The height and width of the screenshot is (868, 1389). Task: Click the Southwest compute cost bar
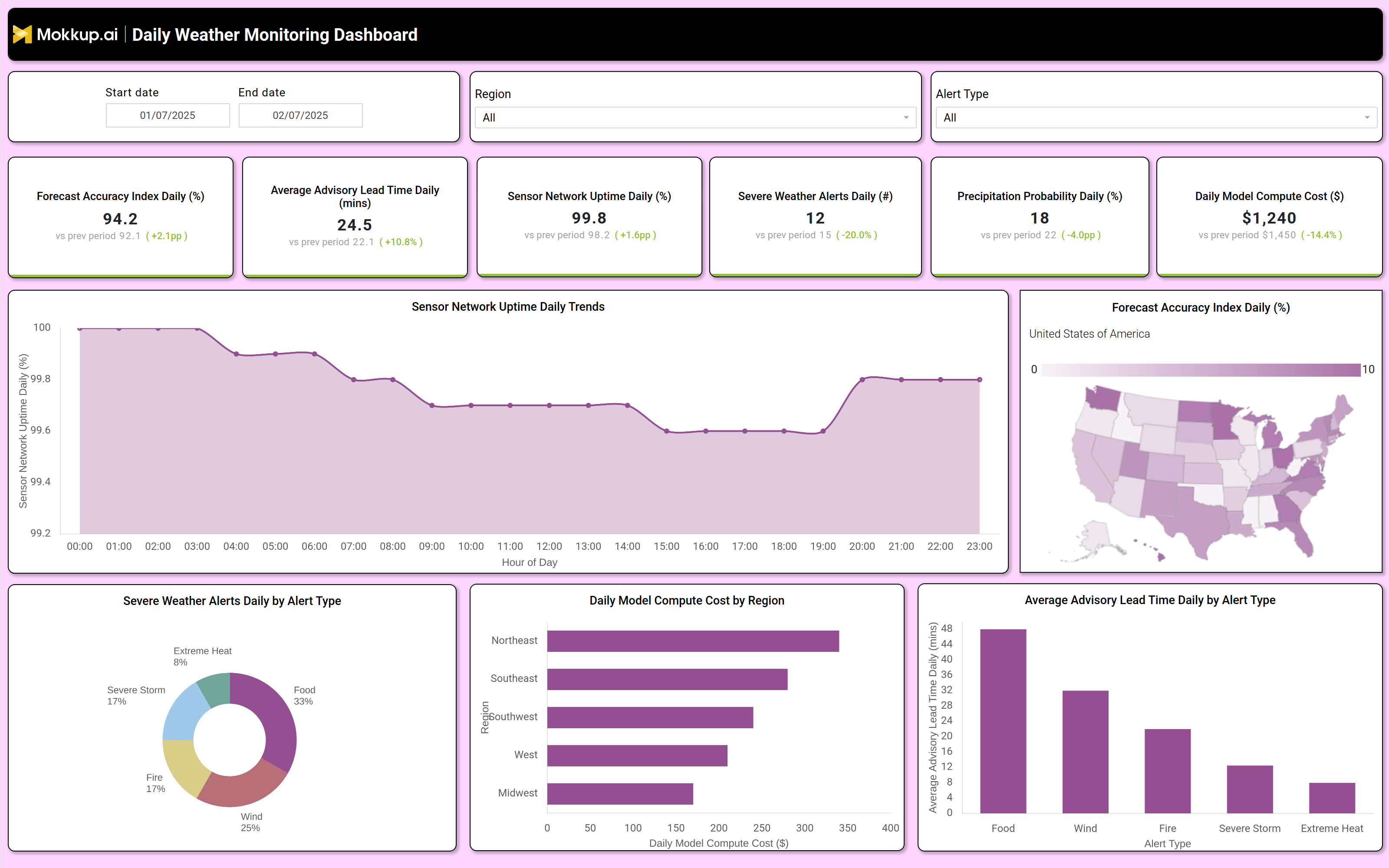650,717
